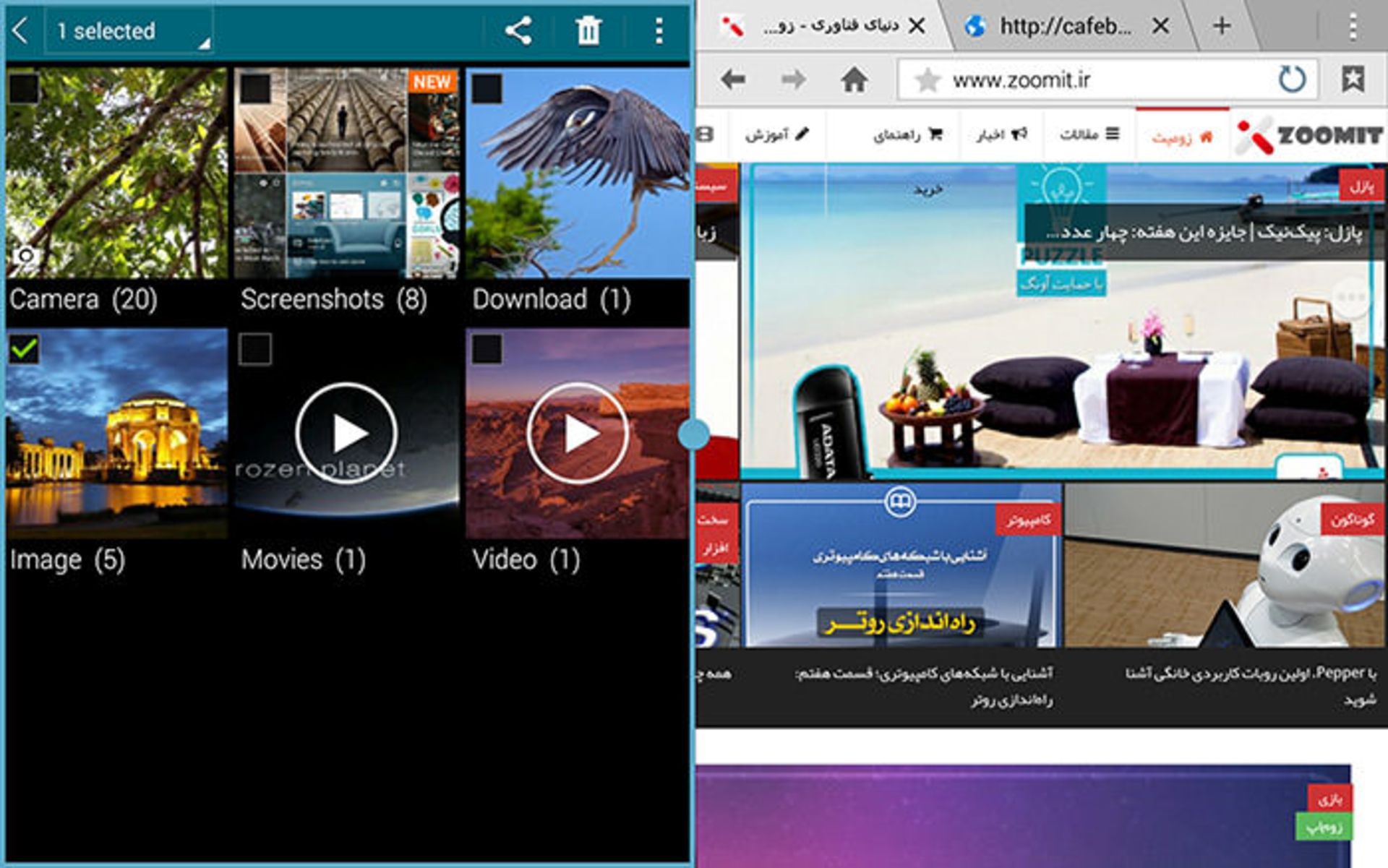Viewport: 1388px width, 868px height.
Task: Delete the selected album using trash icon
Action: (x=591, y=30)
